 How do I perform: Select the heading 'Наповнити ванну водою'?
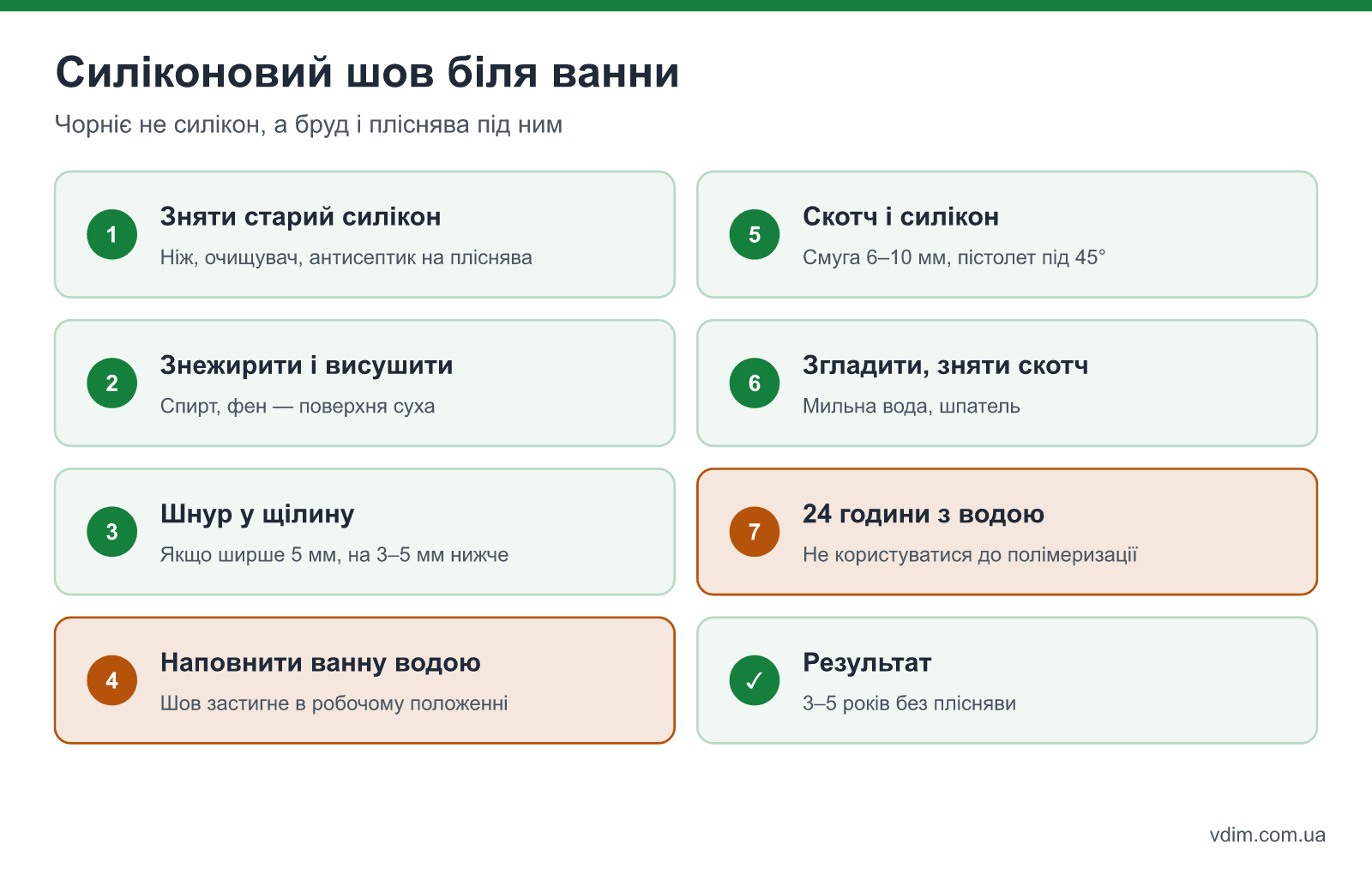pyautogui.click(x=321, y=663)
